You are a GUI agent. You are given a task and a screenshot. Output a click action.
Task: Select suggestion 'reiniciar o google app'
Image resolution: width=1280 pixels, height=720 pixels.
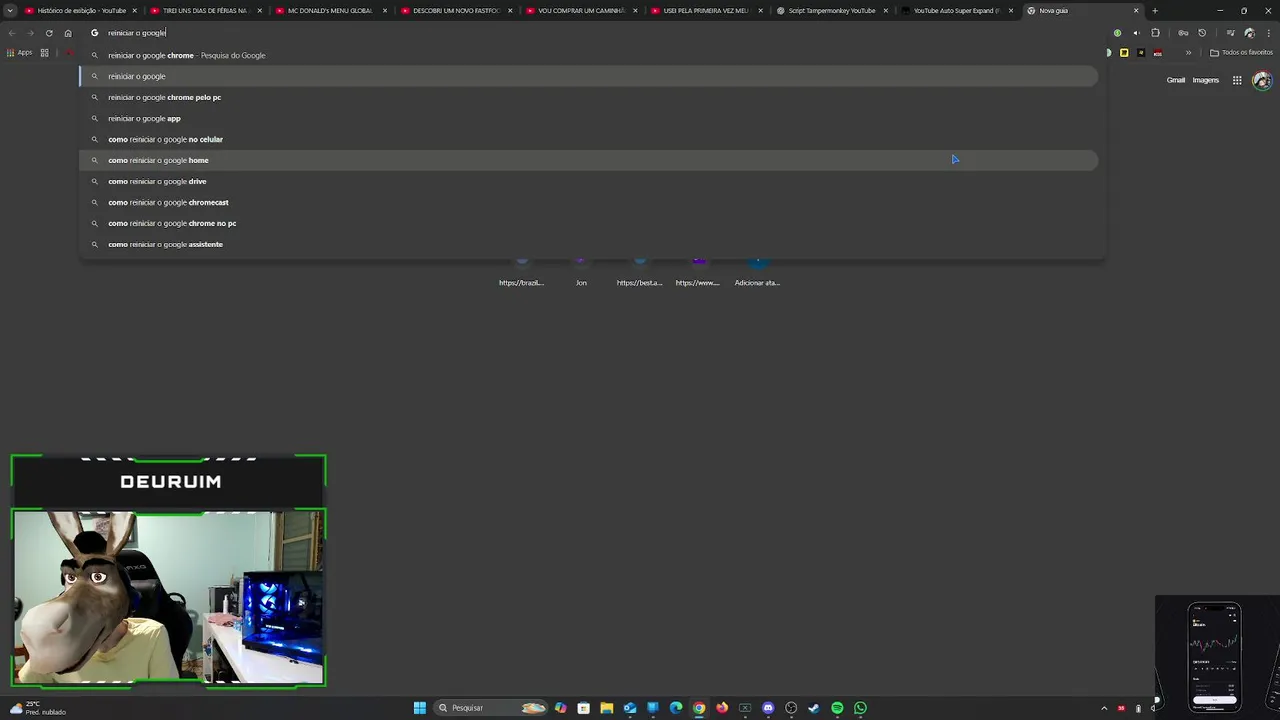click(x=589, y=118)
